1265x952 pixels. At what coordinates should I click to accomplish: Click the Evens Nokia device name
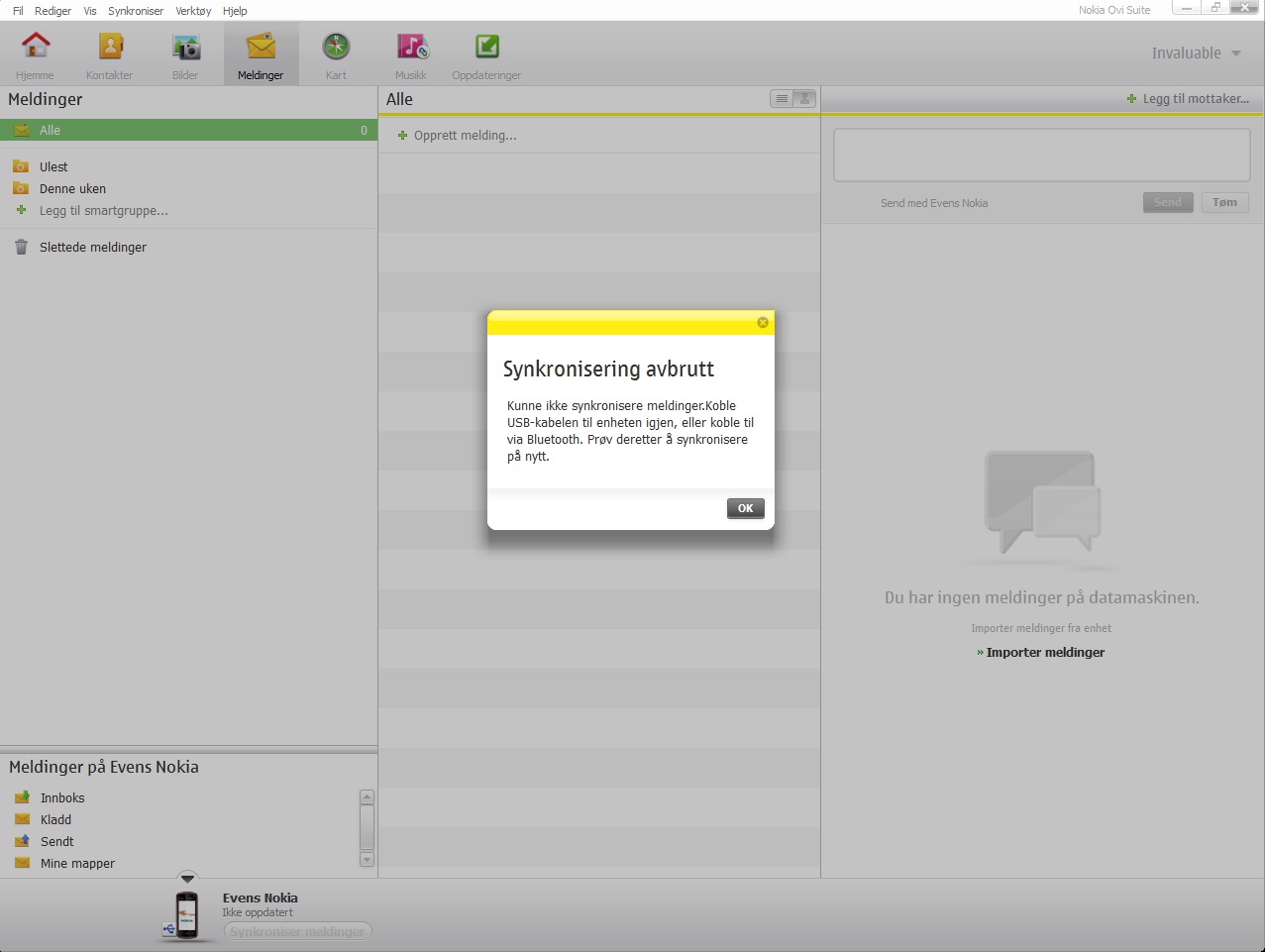[260, 898]
